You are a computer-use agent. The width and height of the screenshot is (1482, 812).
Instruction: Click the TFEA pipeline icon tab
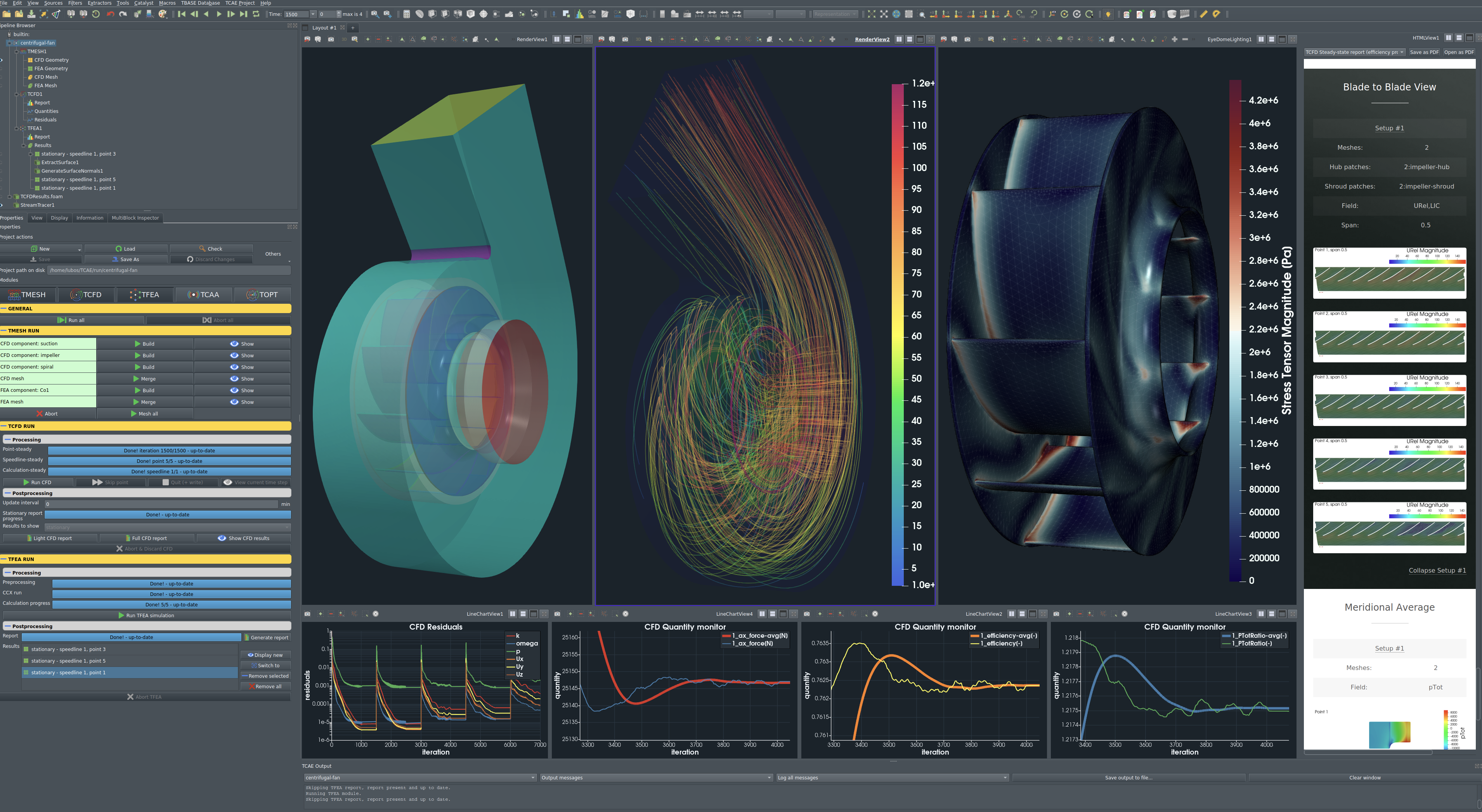pos(147,294)
